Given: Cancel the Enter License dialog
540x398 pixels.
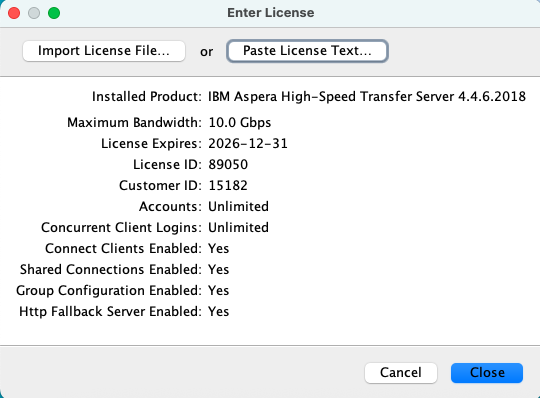Looking at the screenshot, I should tap(401, 373).
